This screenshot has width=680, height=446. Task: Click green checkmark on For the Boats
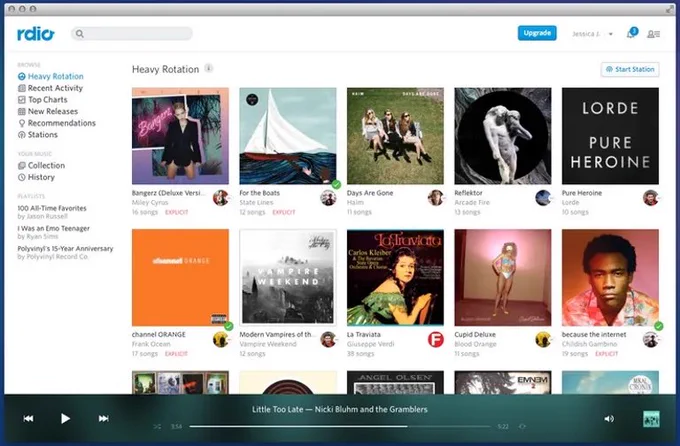(336, 184)
